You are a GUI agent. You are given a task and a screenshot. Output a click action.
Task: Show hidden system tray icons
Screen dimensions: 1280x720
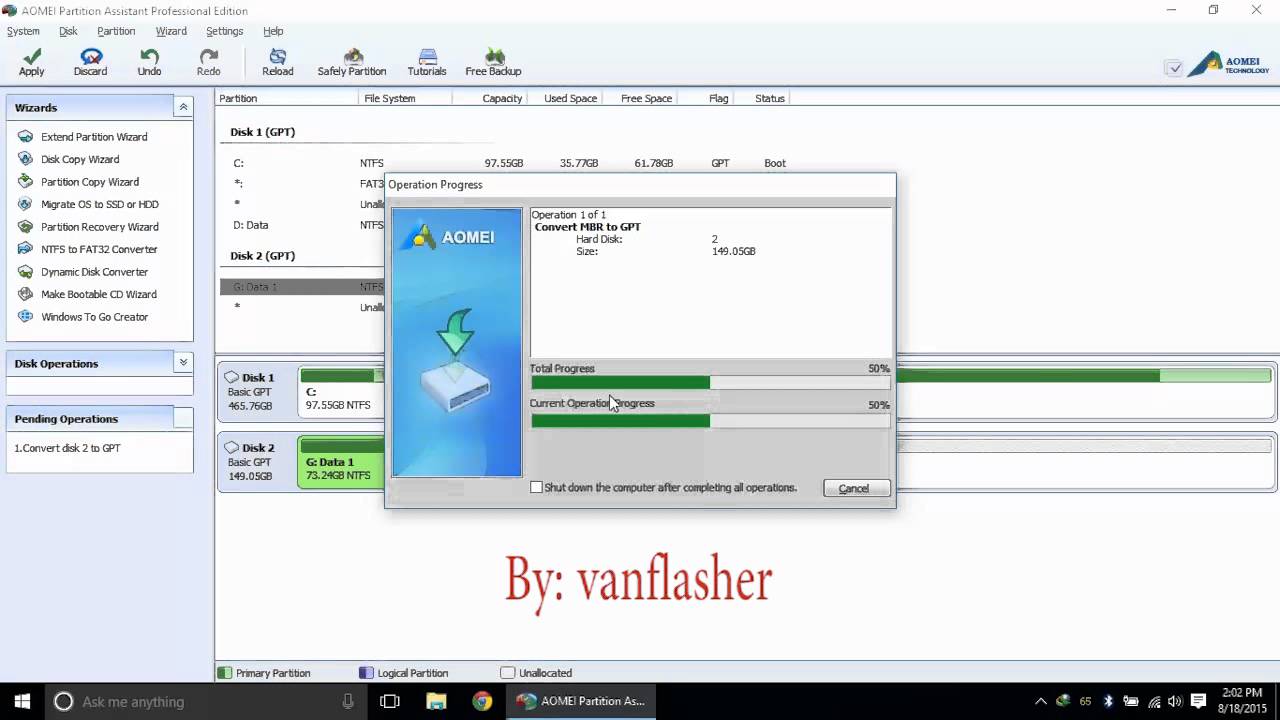tap(1041, 701)
